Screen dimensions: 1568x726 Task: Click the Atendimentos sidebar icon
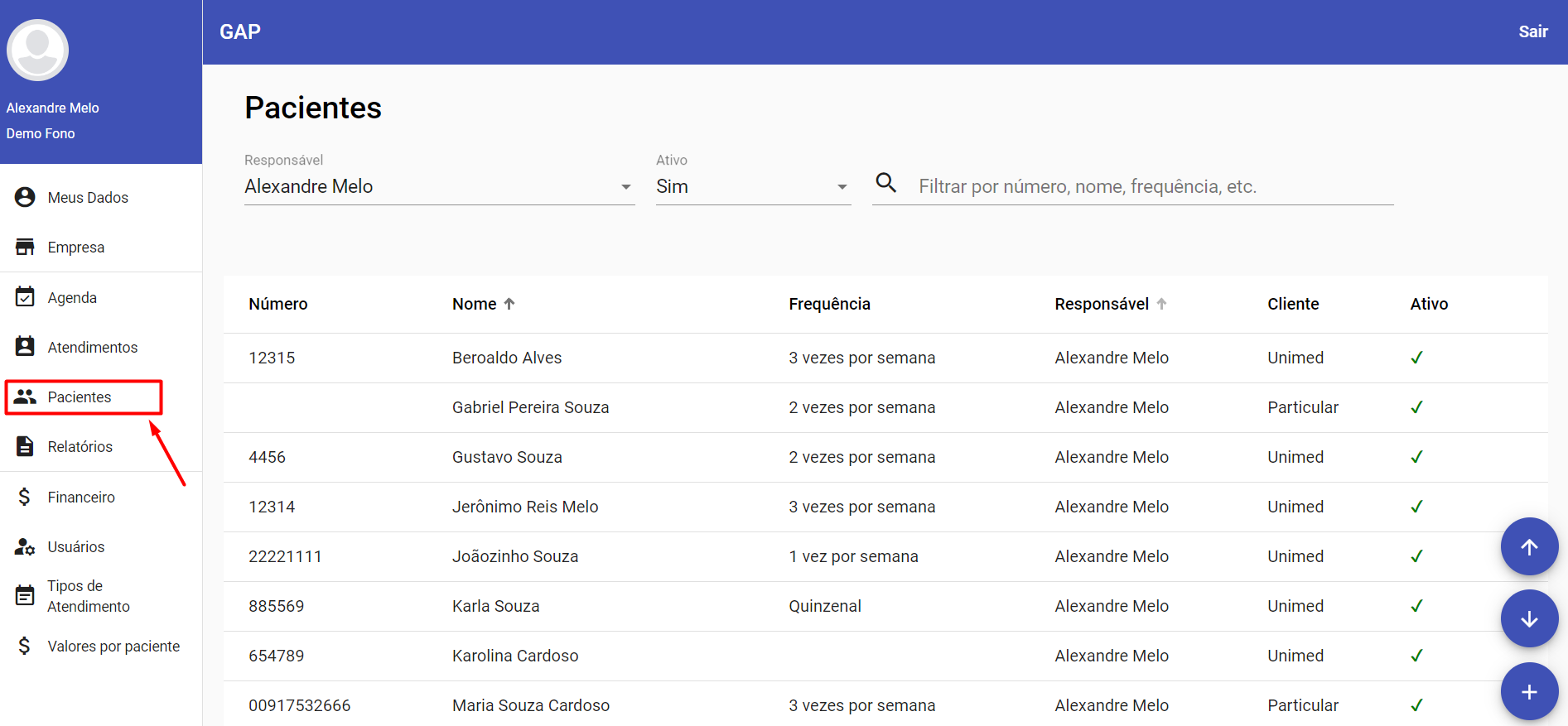[25, 347]
